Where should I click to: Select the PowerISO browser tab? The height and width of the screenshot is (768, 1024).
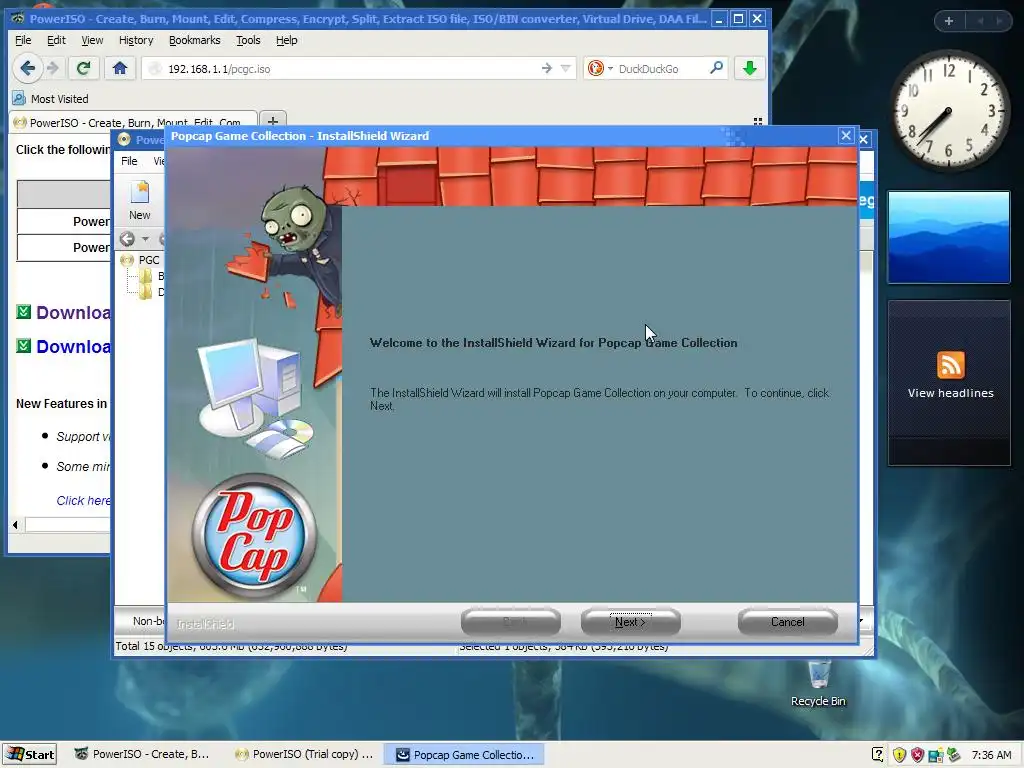tap(133, 122)
